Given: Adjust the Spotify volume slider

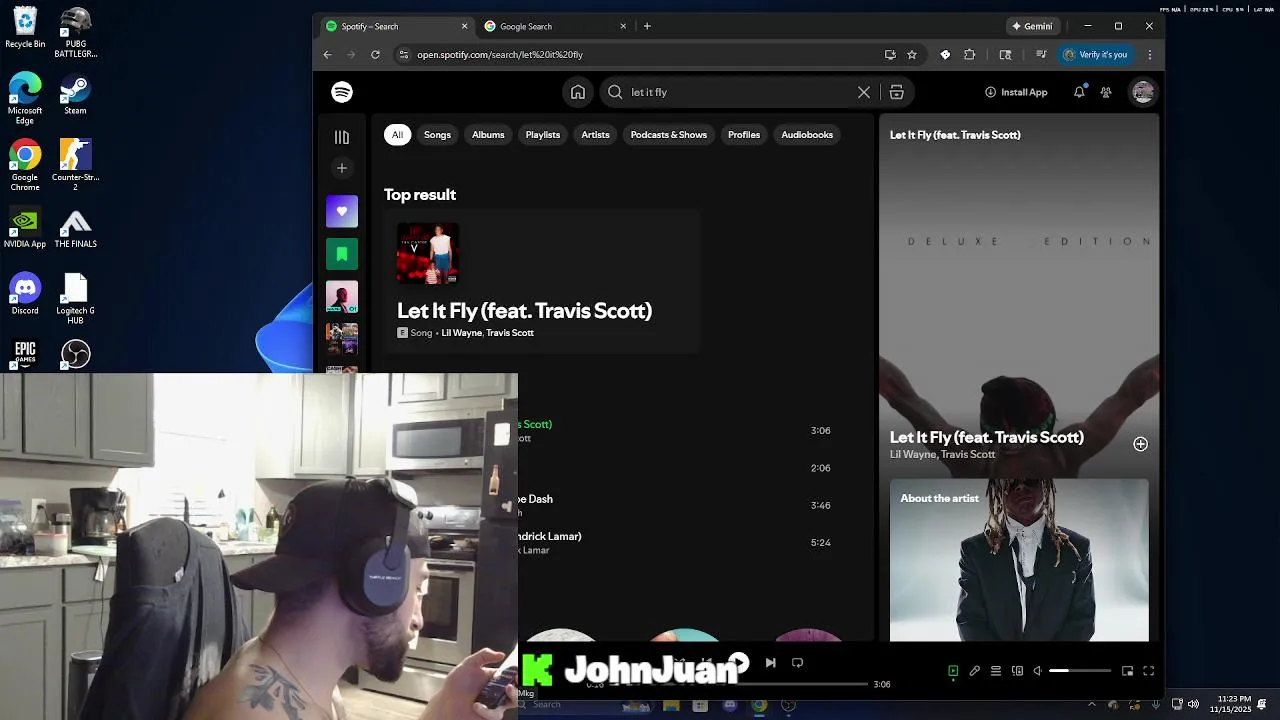Looking at the screenshot, I should tap(1080, 671).
